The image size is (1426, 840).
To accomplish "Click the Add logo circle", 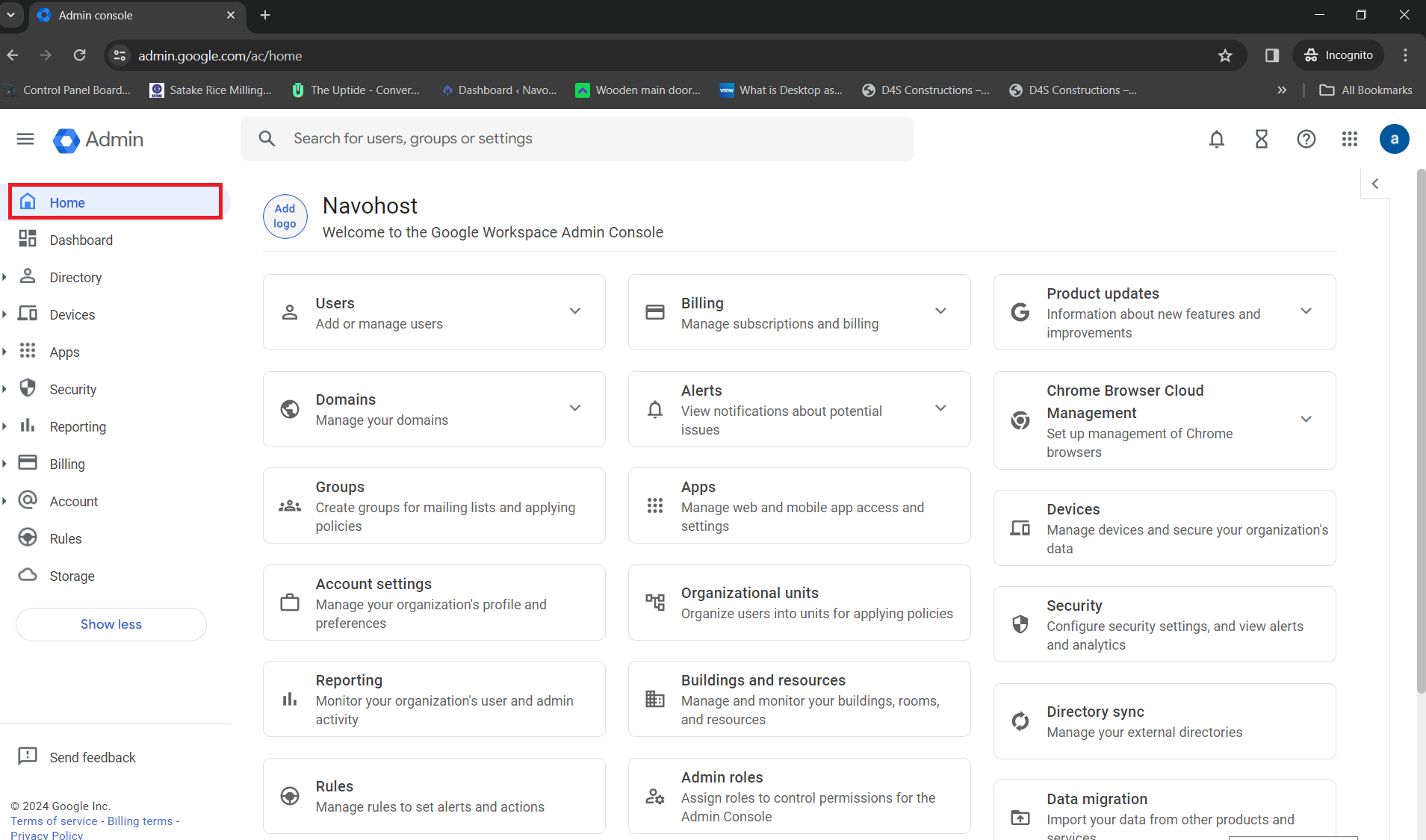I will pos(285,217).
